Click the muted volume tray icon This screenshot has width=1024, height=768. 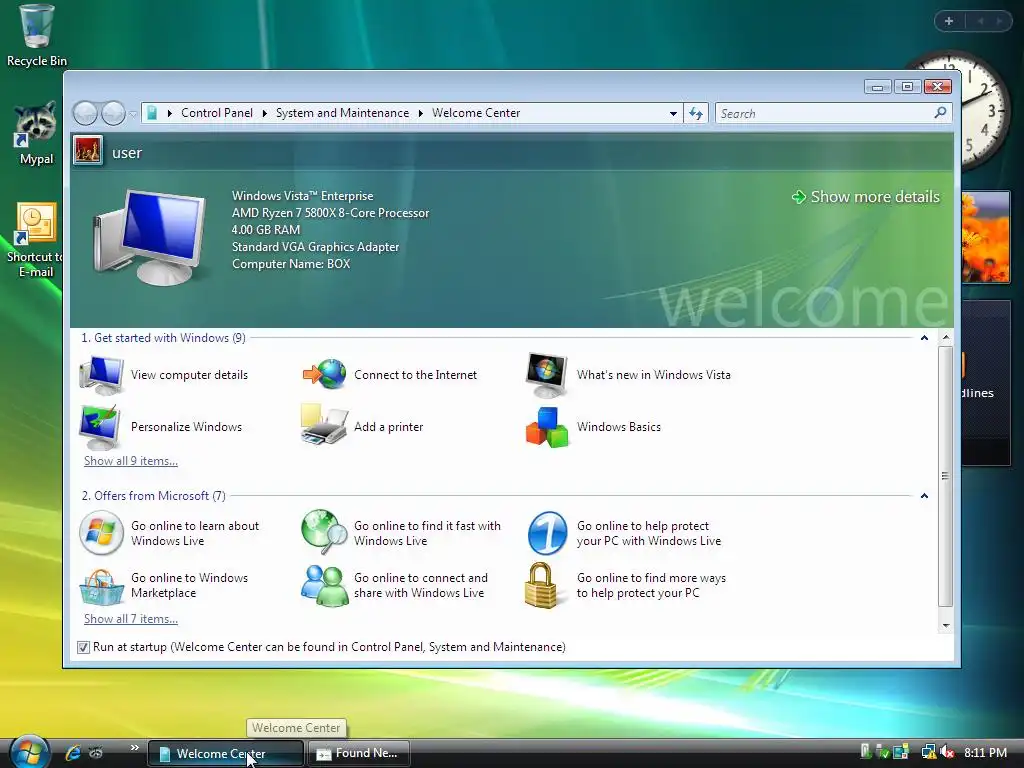coord(947,752)
